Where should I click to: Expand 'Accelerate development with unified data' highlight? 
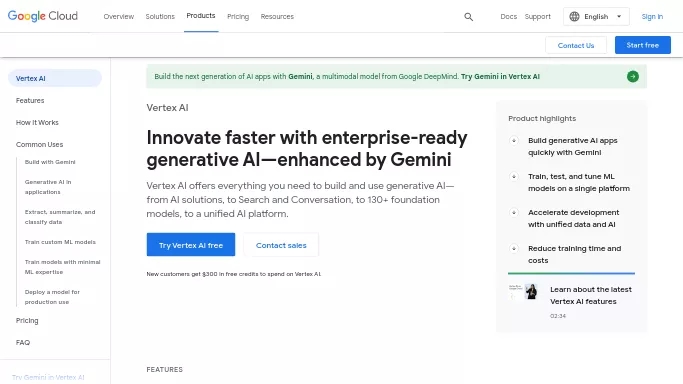[514, 212]
